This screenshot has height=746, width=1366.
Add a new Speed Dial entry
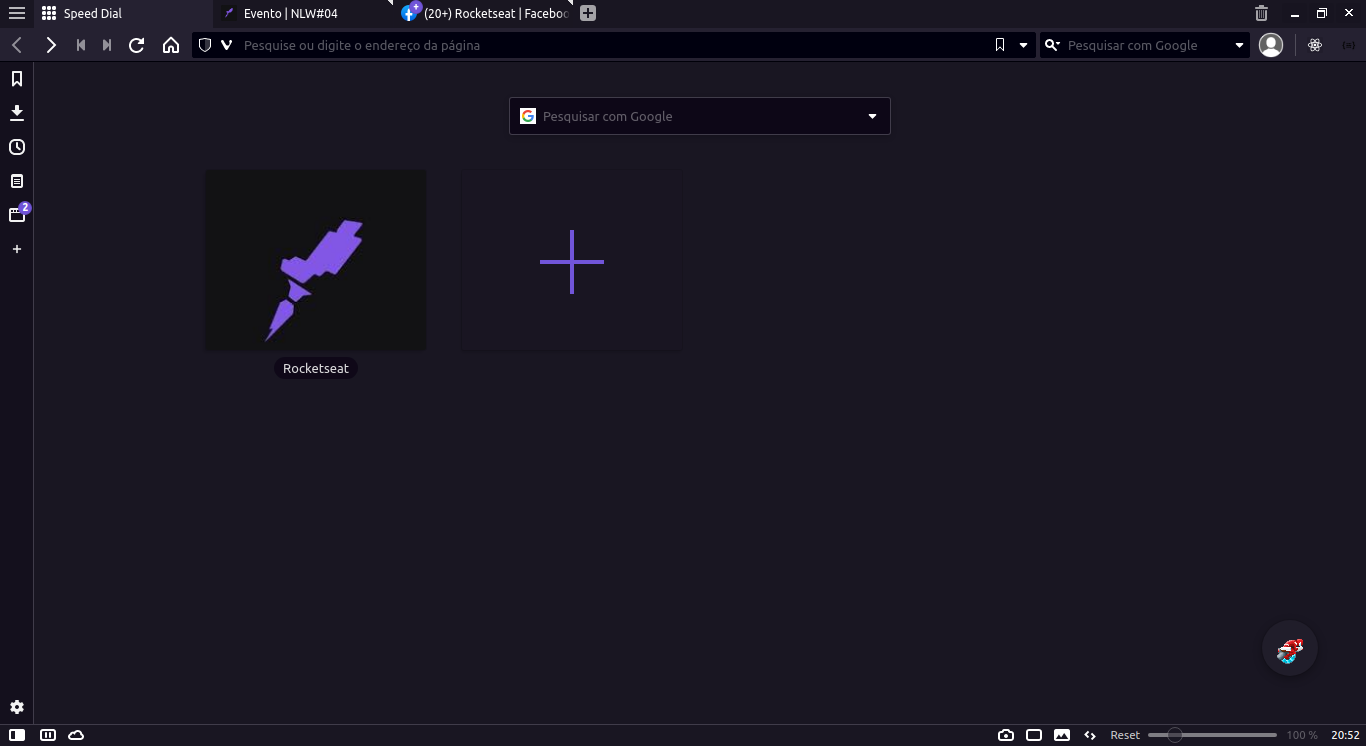[572, 261]
